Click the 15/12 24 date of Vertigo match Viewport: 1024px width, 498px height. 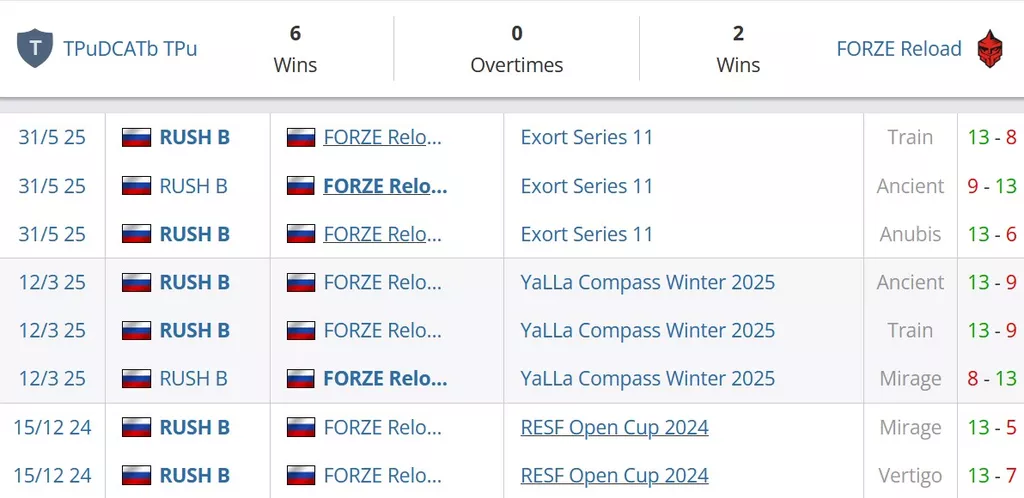(52, 475)
